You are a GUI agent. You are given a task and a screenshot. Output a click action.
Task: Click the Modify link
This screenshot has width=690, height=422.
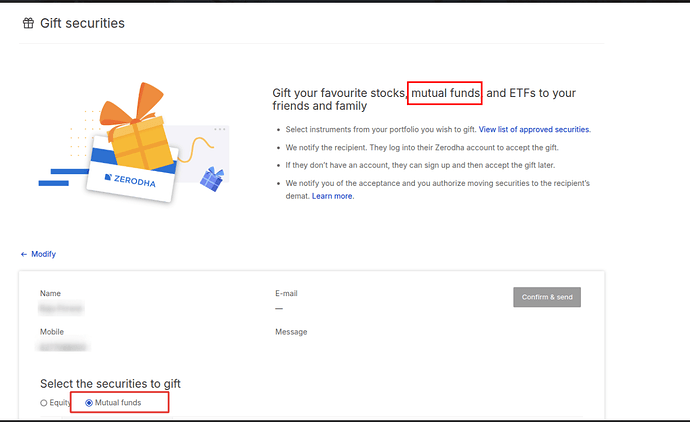tap(44, 254)
